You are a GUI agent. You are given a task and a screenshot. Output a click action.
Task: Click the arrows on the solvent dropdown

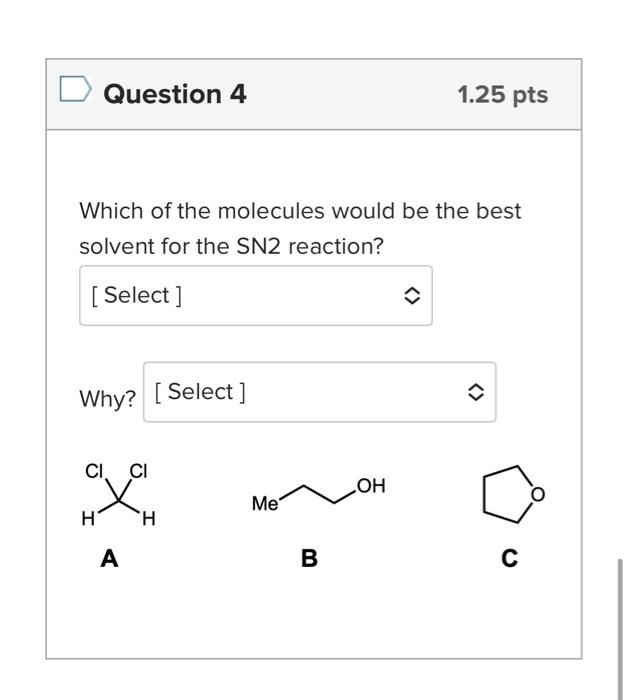(412, 296)
